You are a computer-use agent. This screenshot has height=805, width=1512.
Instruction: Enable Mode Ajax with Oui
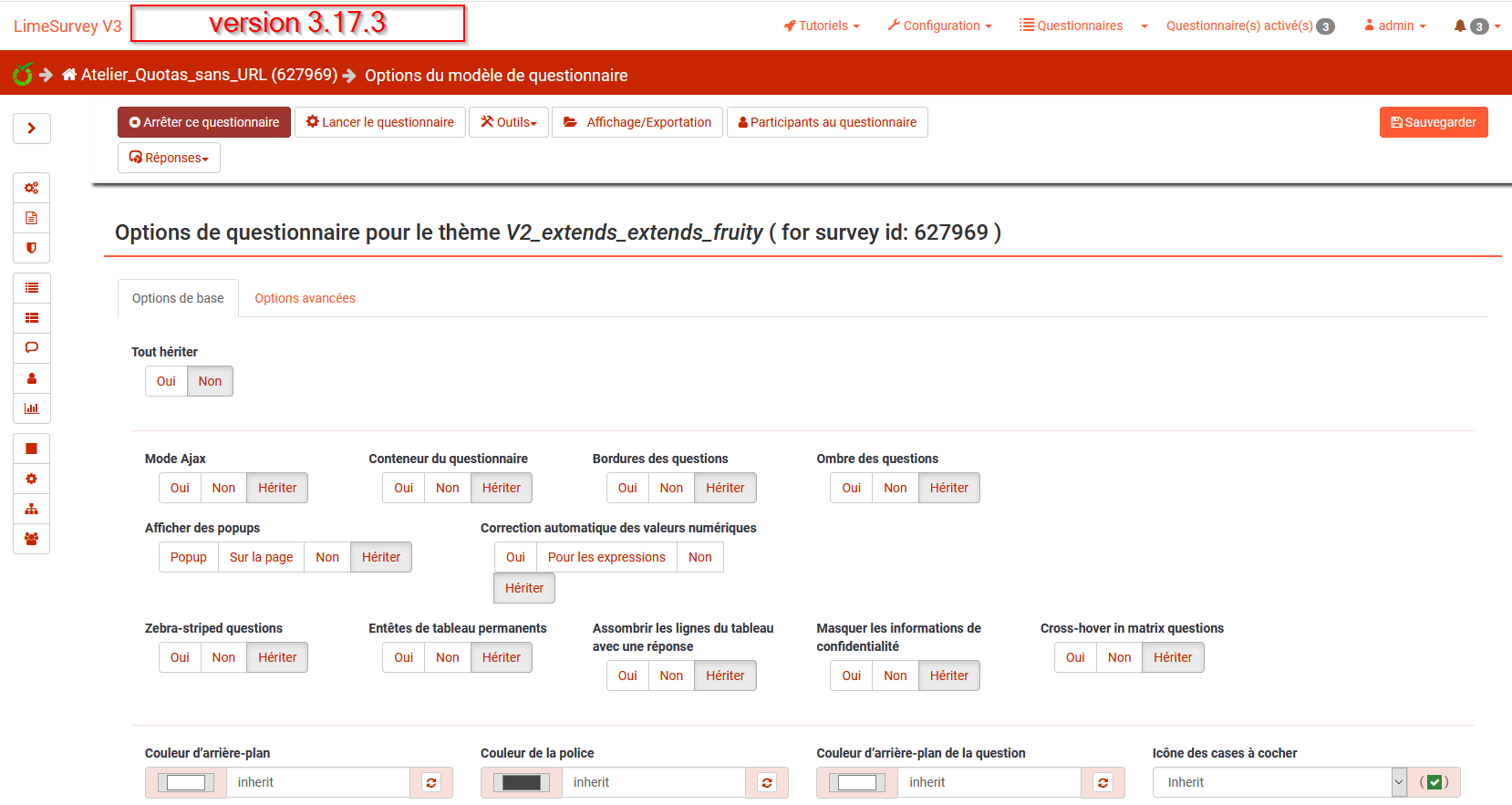180,488
